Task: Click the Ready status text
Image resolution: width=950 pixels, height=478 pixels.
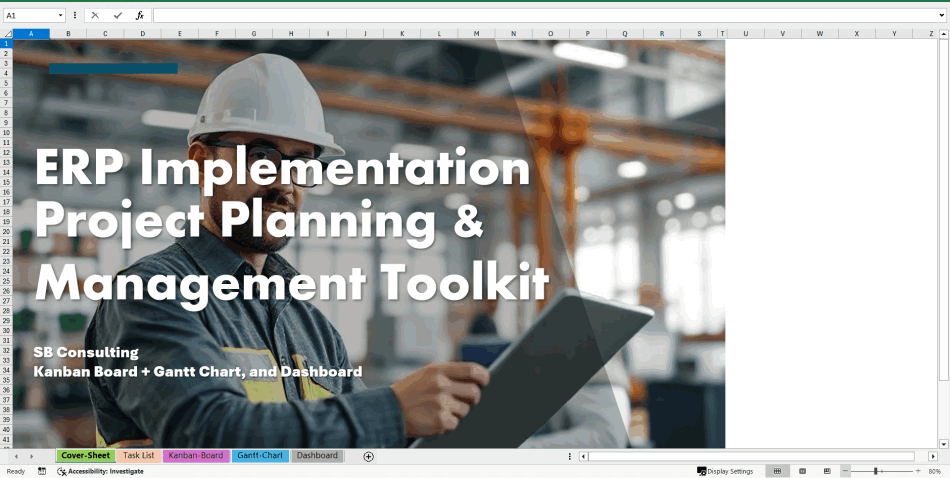Action: coord(16,471)
